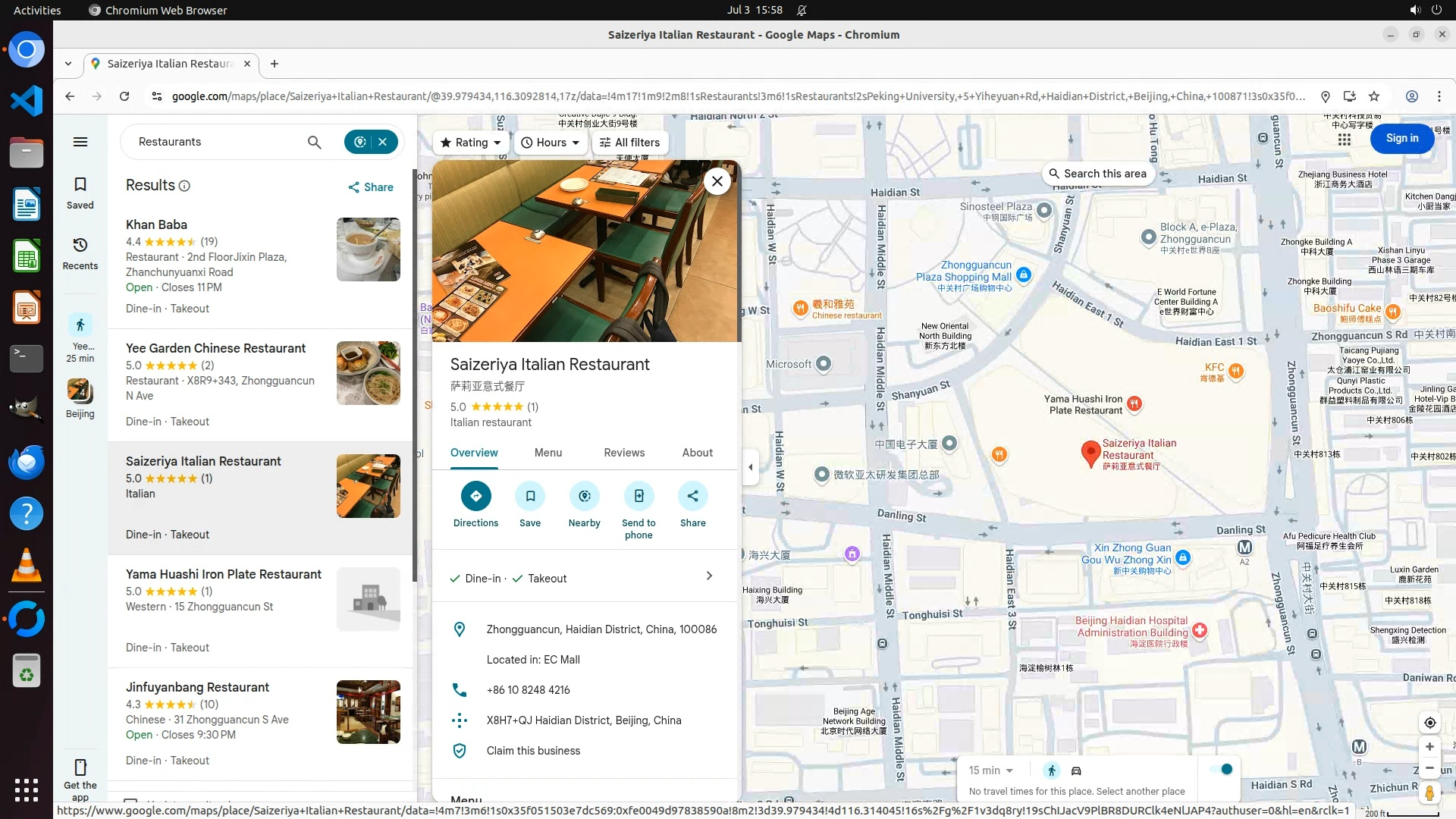This screenshot has height=819, width=1456.
Task: Switch to the Menu tab
Action: pyautogui.click(x=548, y=453)
